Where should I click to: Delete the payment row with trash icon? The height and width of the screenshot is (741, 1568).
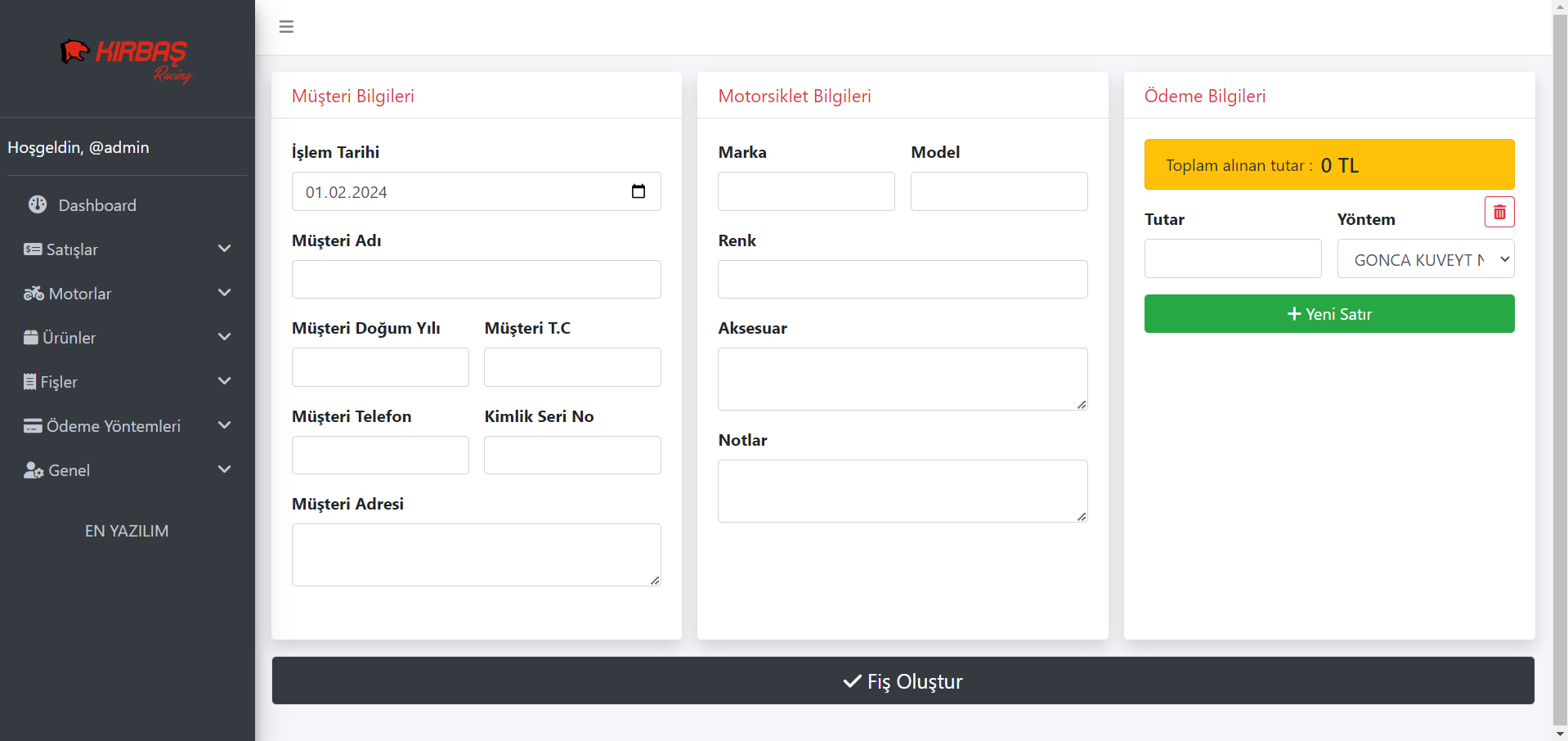point(1499,212)
